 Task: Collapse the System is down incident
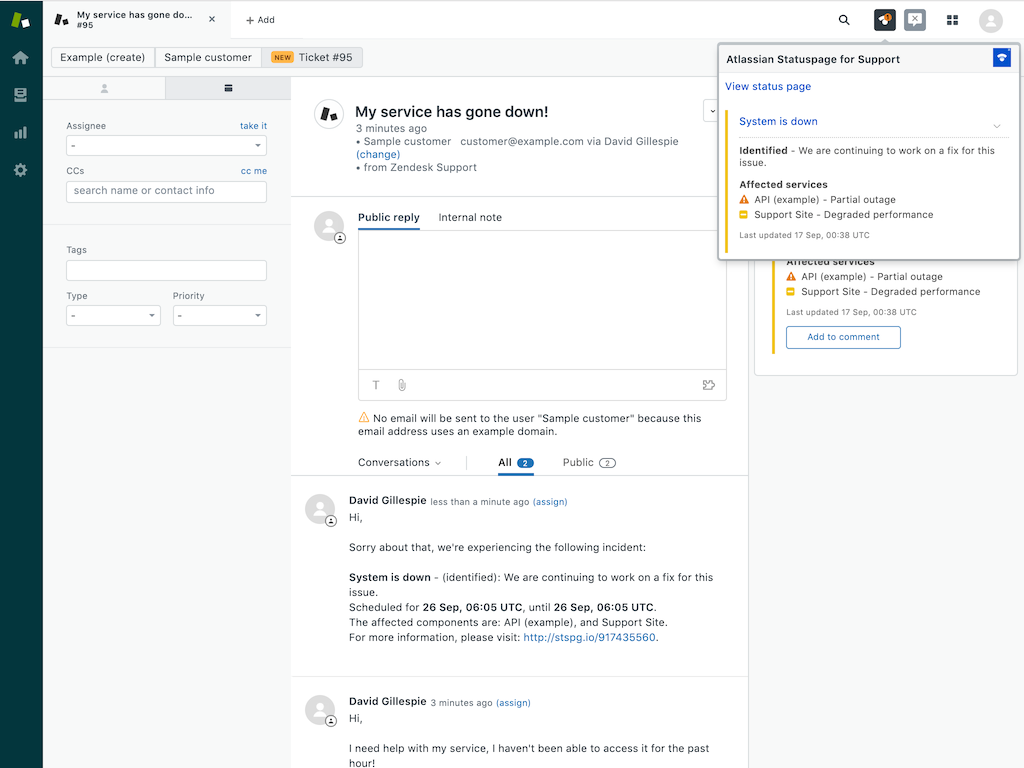[x=996, y=125]
